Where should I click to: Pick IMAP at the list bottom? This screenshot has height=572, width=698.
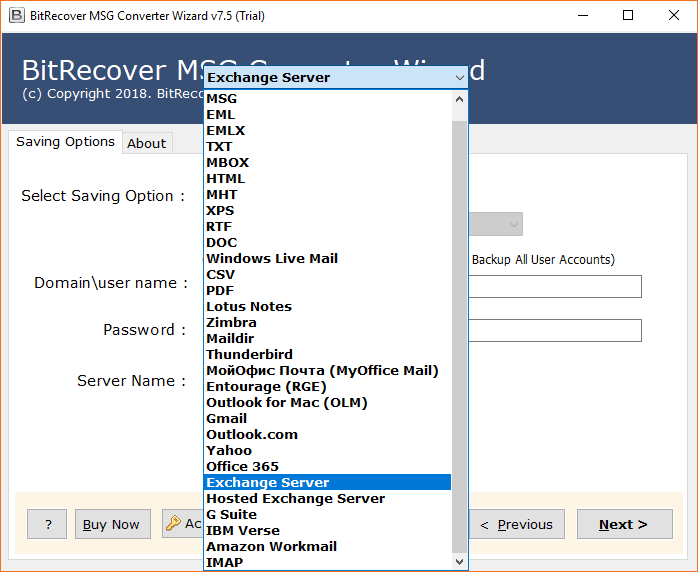[x=327, y=563]
